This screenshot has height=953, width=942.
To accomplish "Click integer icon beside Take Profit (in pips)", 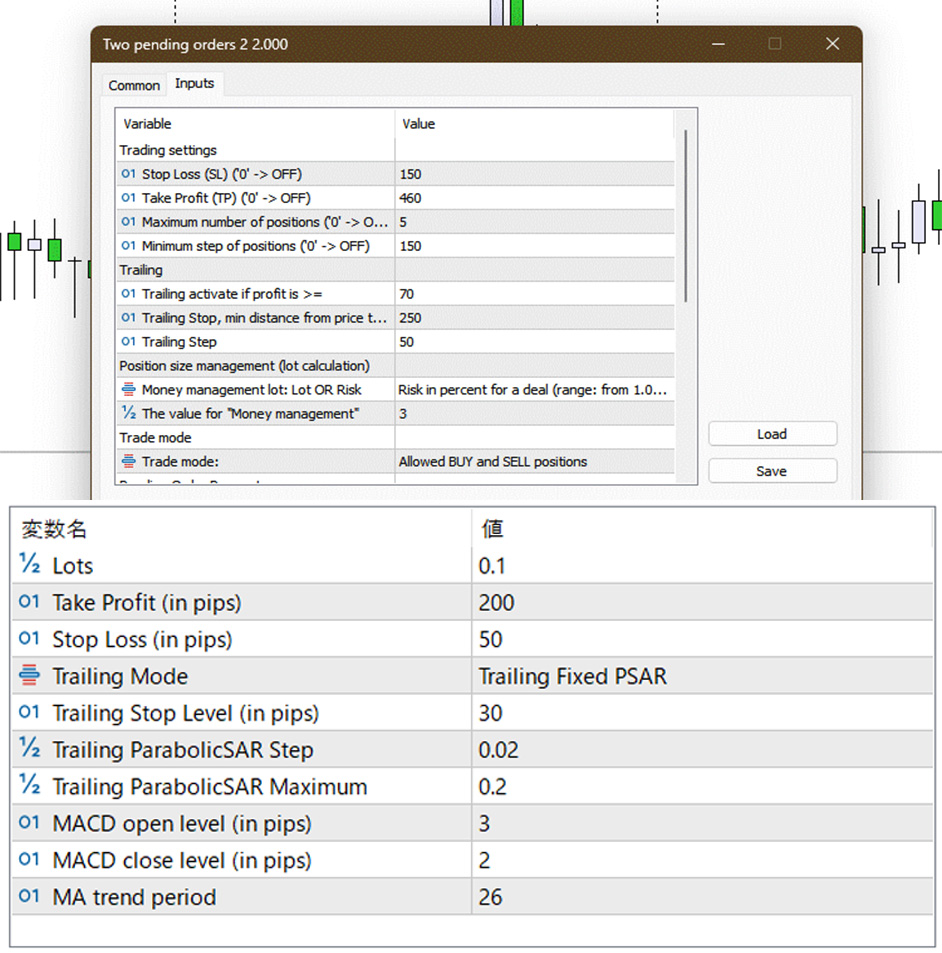I will pyautogui.click(x=29, y=602).
